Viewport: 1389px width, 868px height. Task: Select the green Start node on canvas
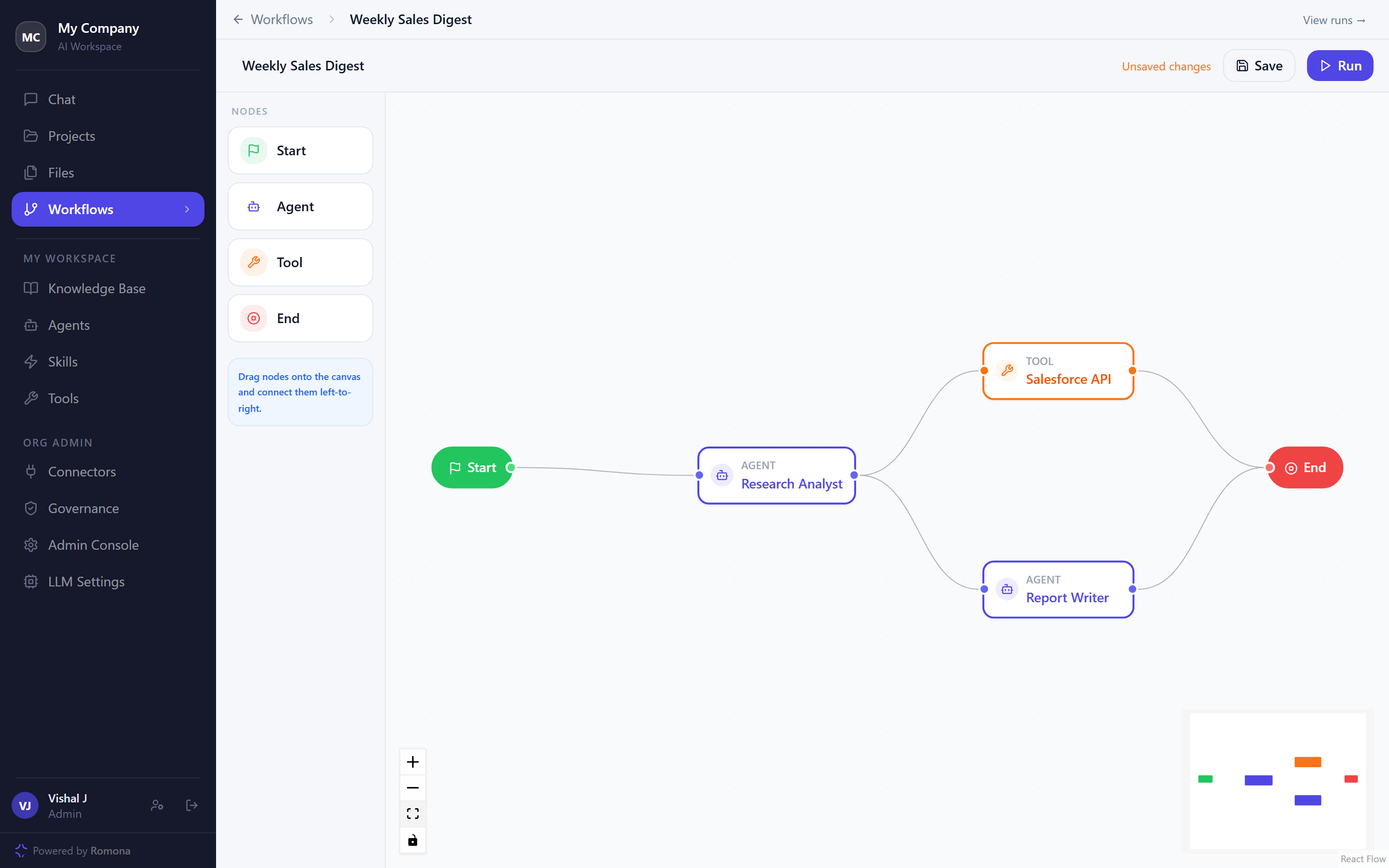472,468
